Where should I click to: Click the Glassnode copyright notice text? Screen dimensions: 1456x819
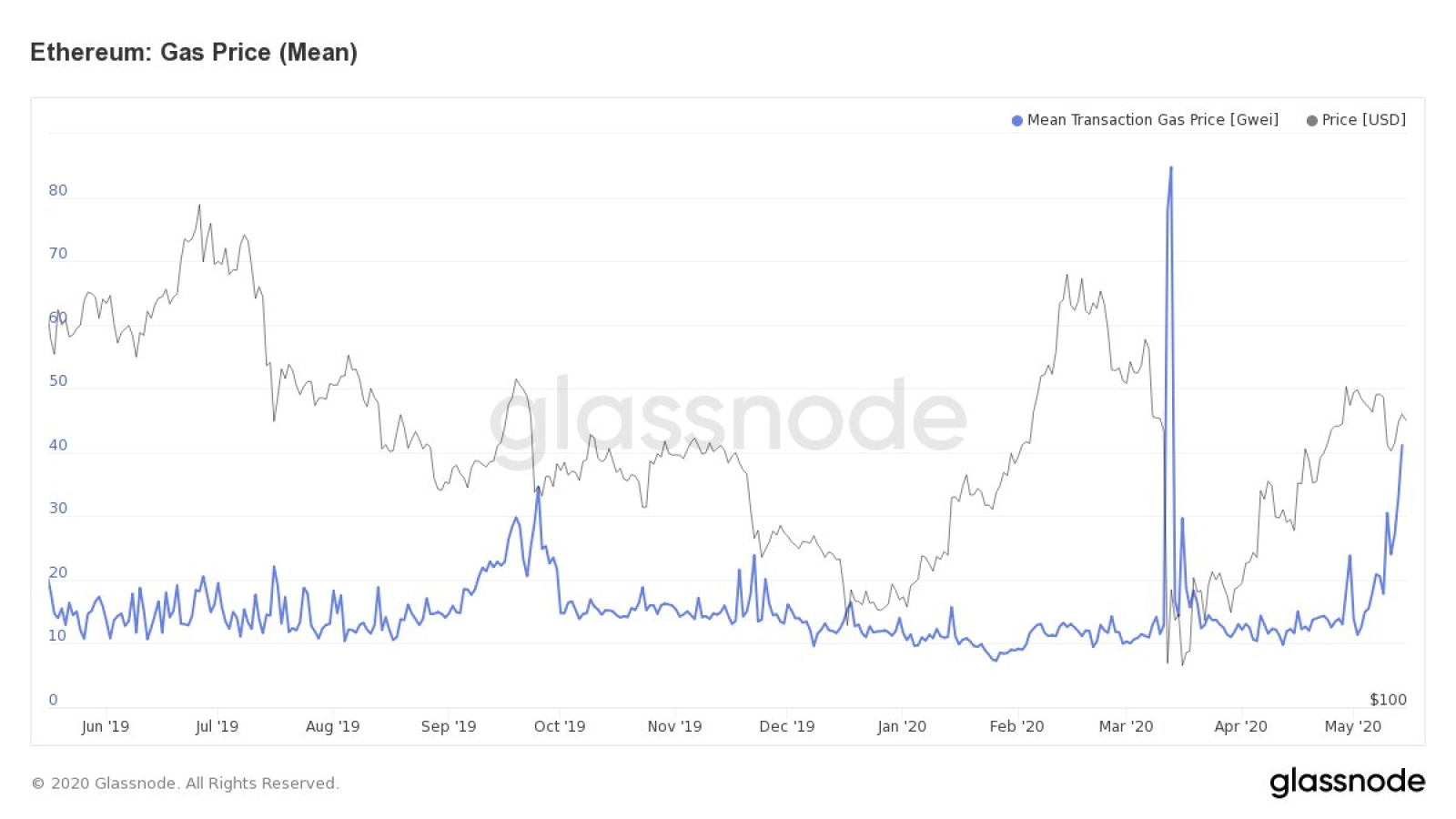pyautogui.click(x=186, y=784)
